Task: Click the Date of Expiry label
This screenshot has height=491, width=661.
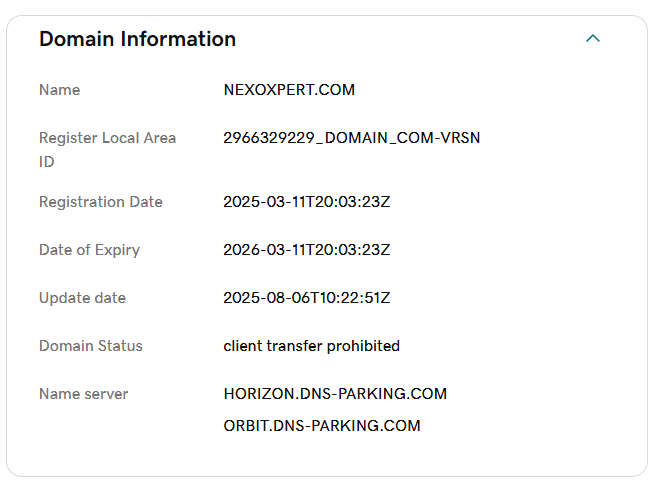Action: click(x=89, y=250)
